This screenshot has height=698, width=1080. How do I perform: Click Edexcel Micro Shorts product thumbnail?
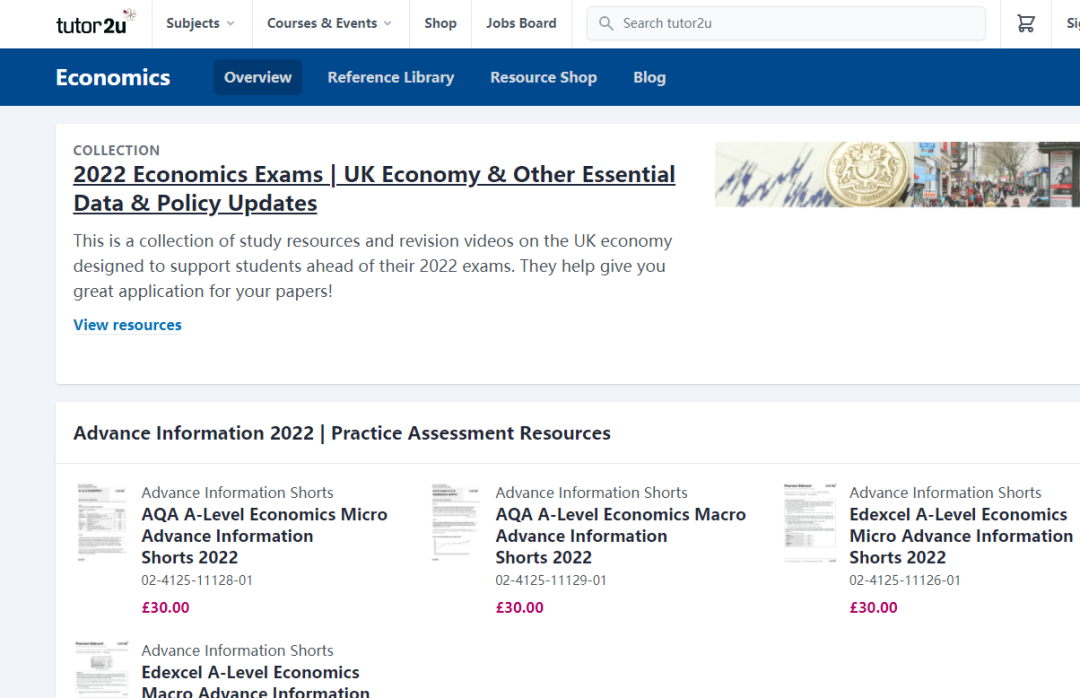coord(810,522)
